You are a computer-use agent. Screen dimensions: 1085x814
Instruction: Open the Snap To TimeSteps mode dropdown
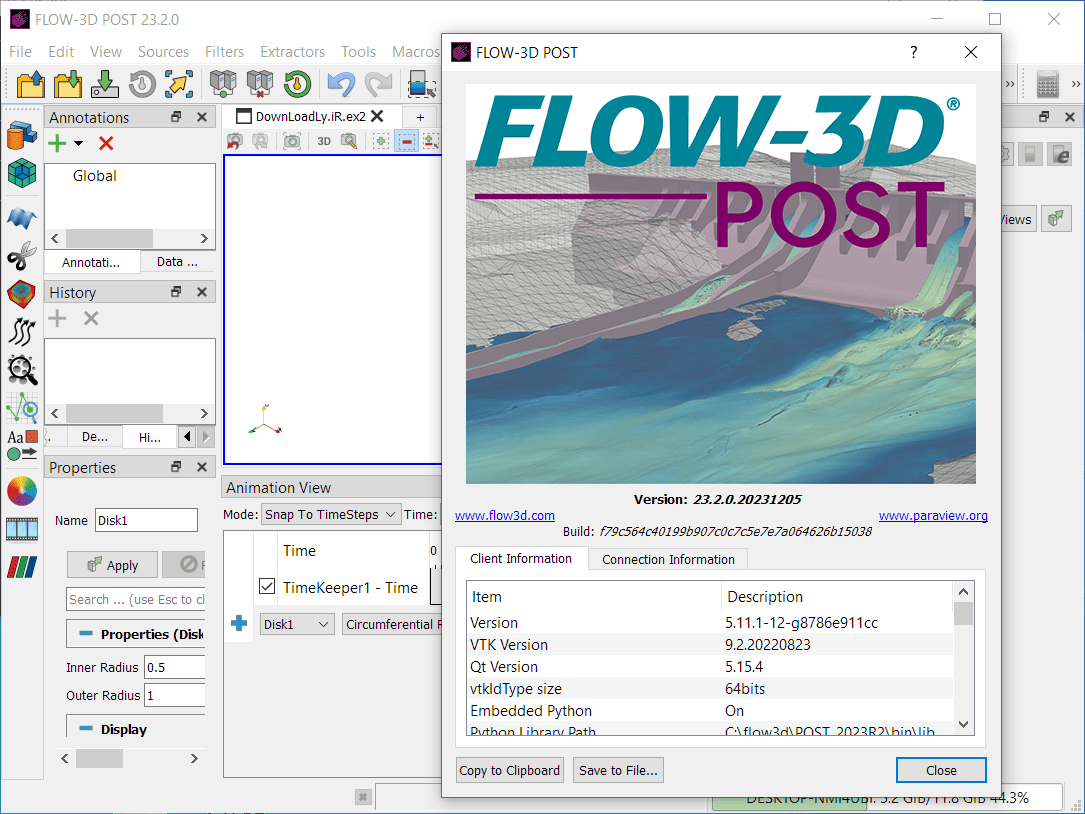coord(331,514)
